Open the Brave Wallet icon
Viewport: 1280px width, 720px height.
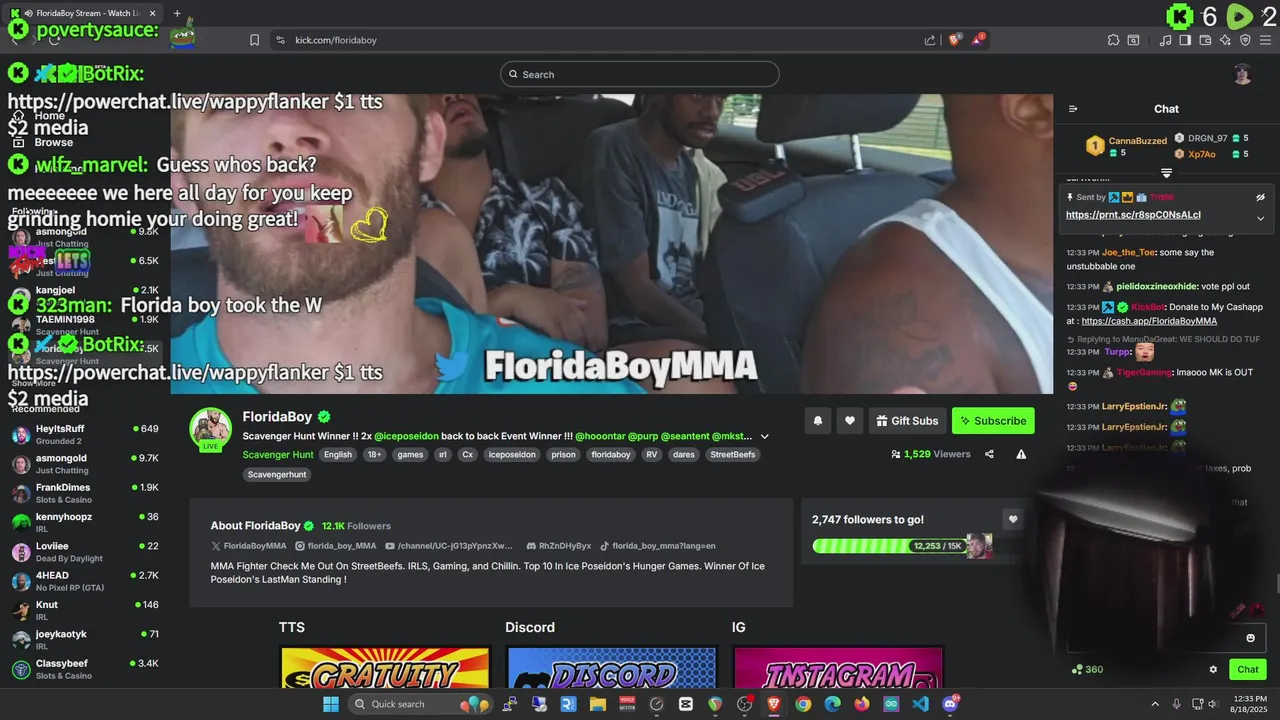[1205, 40]
